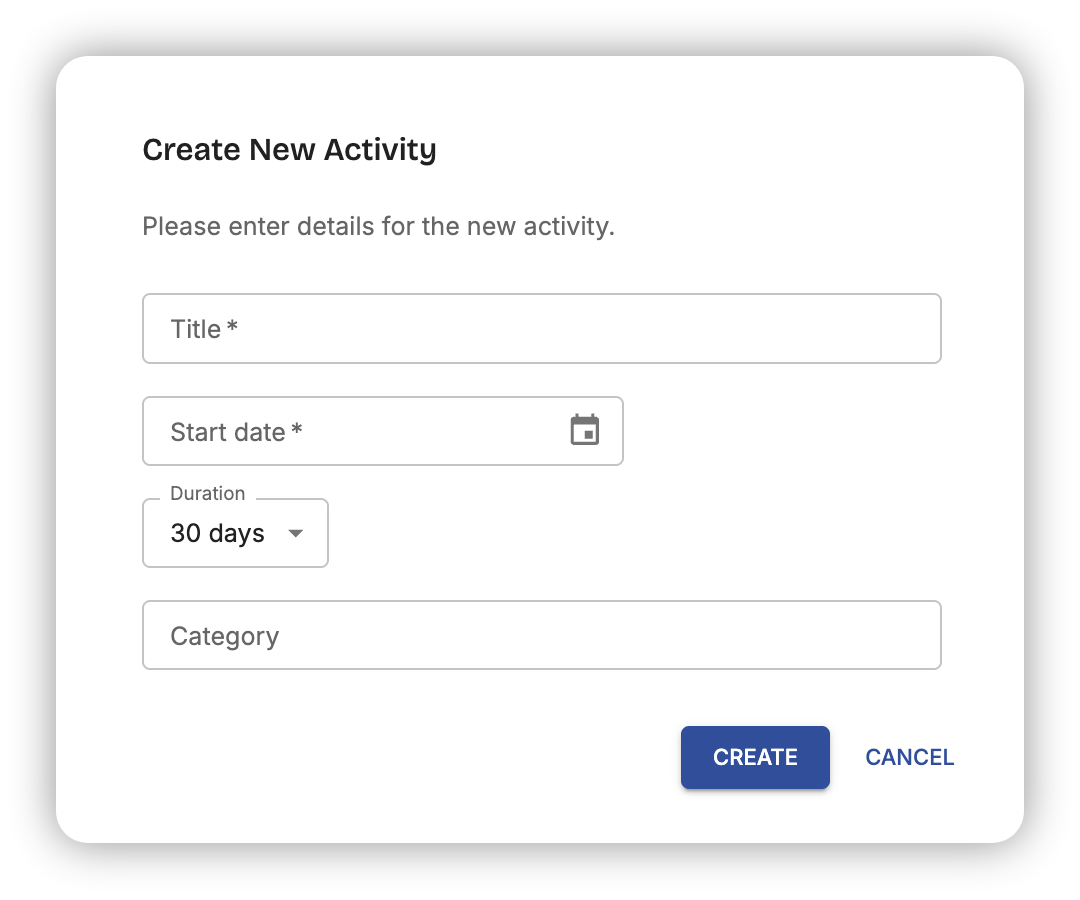The width and height of the screenshot is (1080, 900).
Task: Open the Duration dropdown
Action: click(x=235, y=533)
